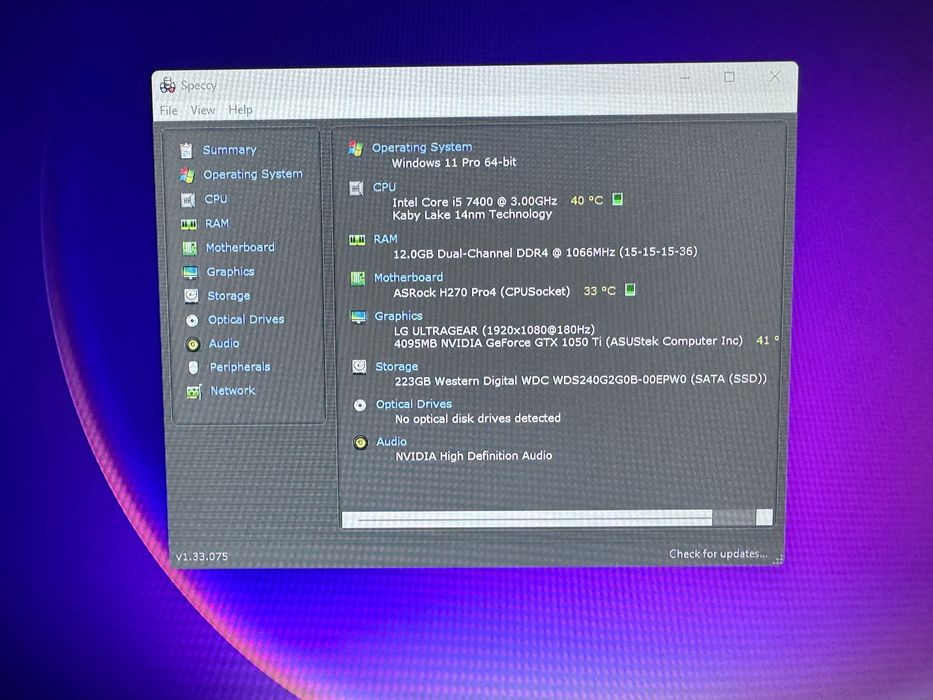Click the Check for updates link
933x700 pixels.
(718, 554)
